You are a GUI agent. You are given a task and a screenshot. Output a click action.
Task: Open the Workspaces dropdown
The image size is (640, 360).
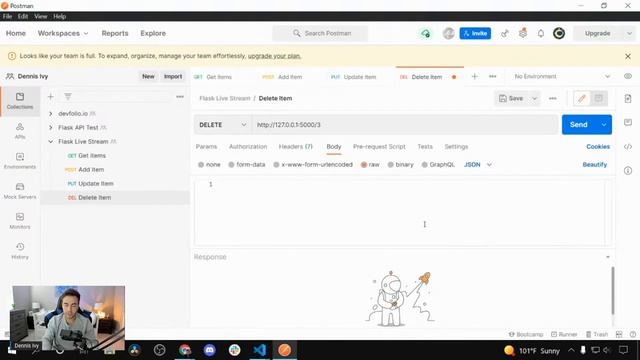pyautogui.click(x=62, y=33)
